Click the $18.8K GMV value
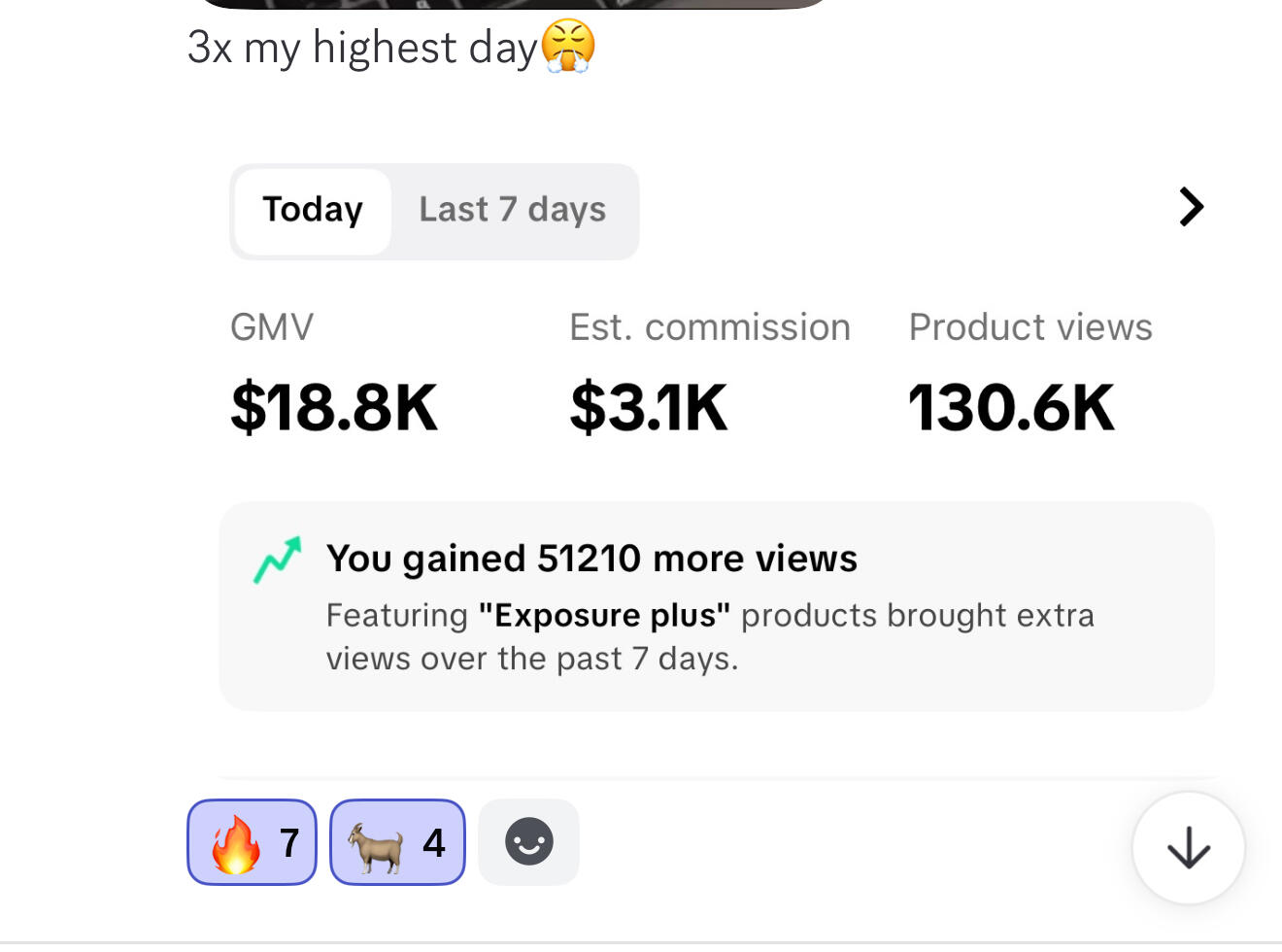This screenshot has height=952, width=1282. click(x=334, y=407)
